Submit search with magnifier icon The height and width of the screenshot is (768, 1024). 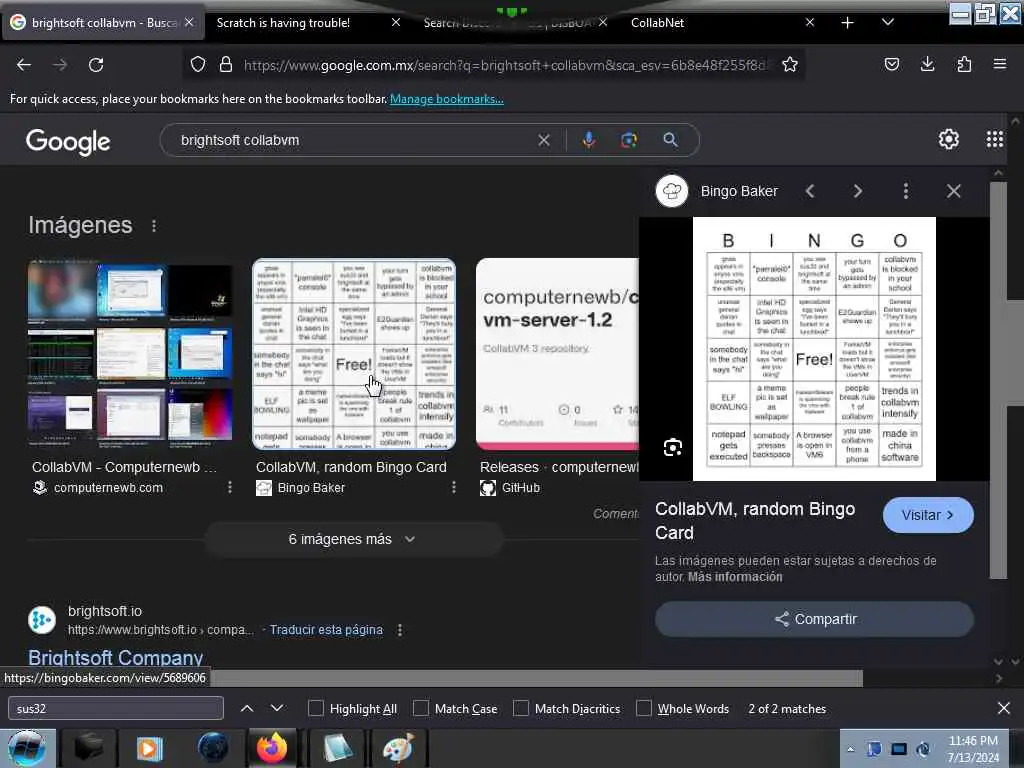670,140
